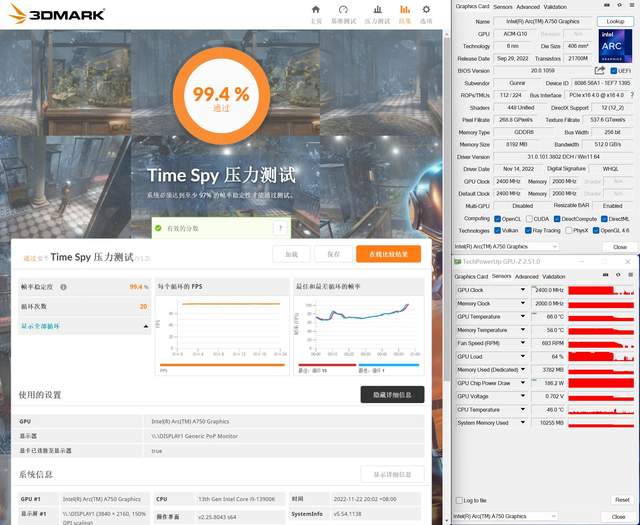Switch to the Validation tab in the top GPU-Z window

coord(555,7)
